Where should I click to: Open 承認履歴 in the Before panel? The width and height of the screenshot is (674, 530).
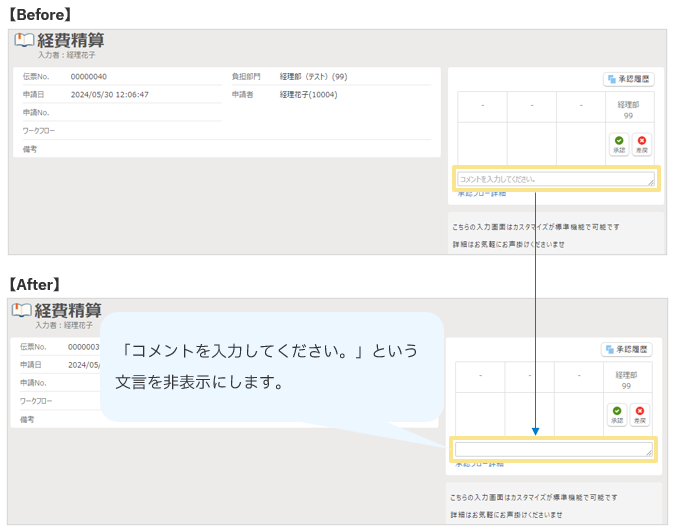[x=628, y=79]
